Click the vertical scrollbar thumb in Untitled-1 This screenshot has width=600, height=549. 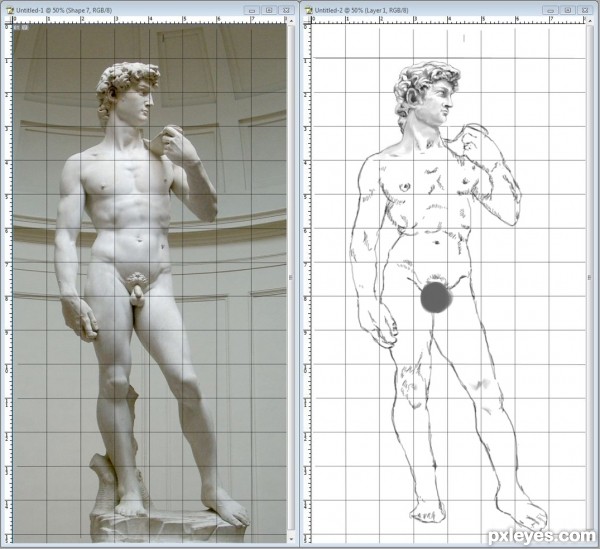pyautogui.click(x=291, y=277)
